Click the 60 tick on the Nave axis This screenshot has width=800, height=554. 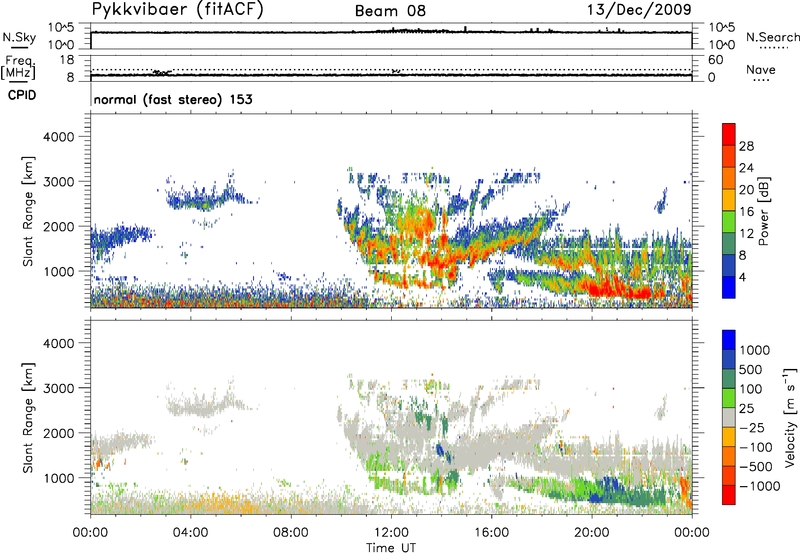(x=715, y=60)
